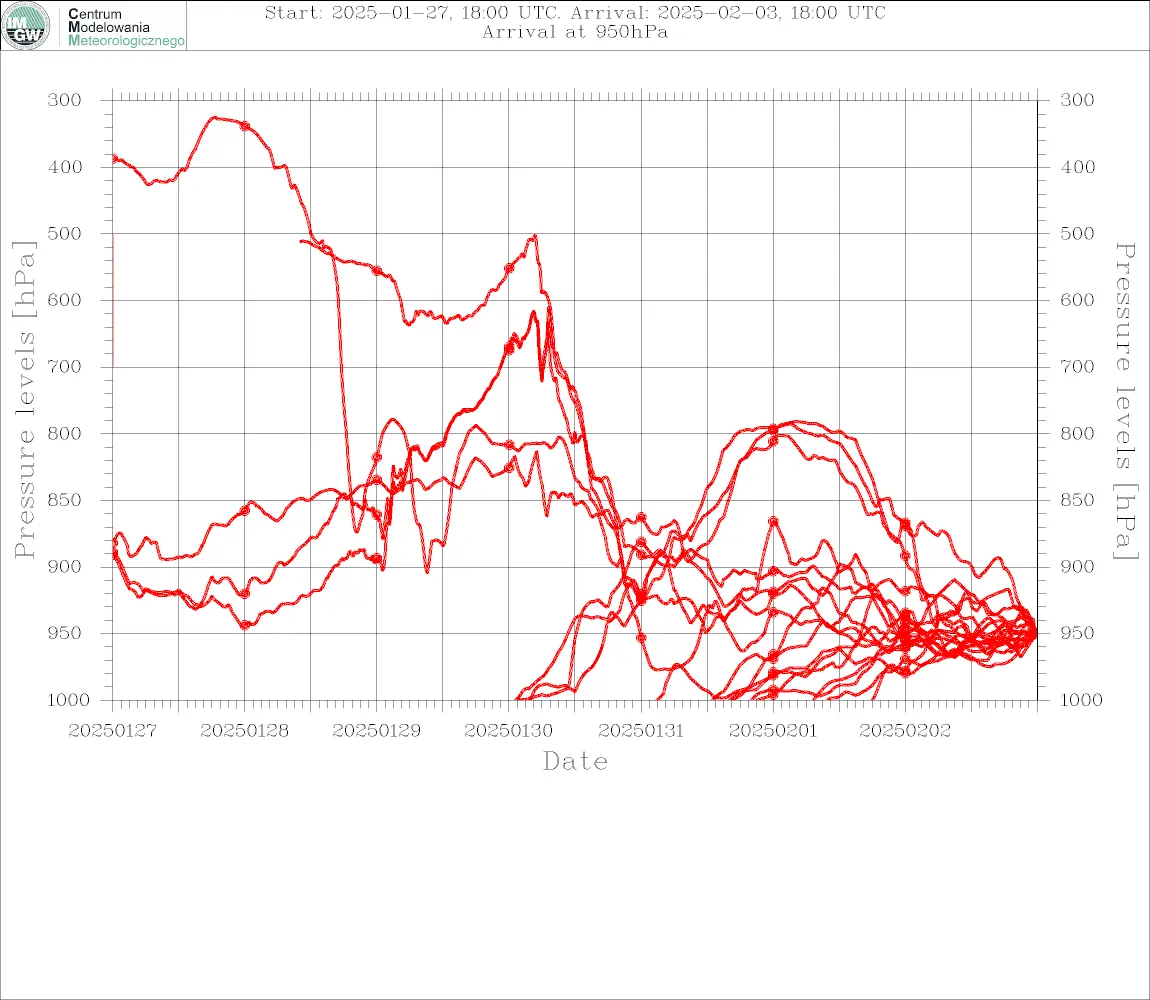
Task: Click the right axis value 400
Action: (1077, 167)
